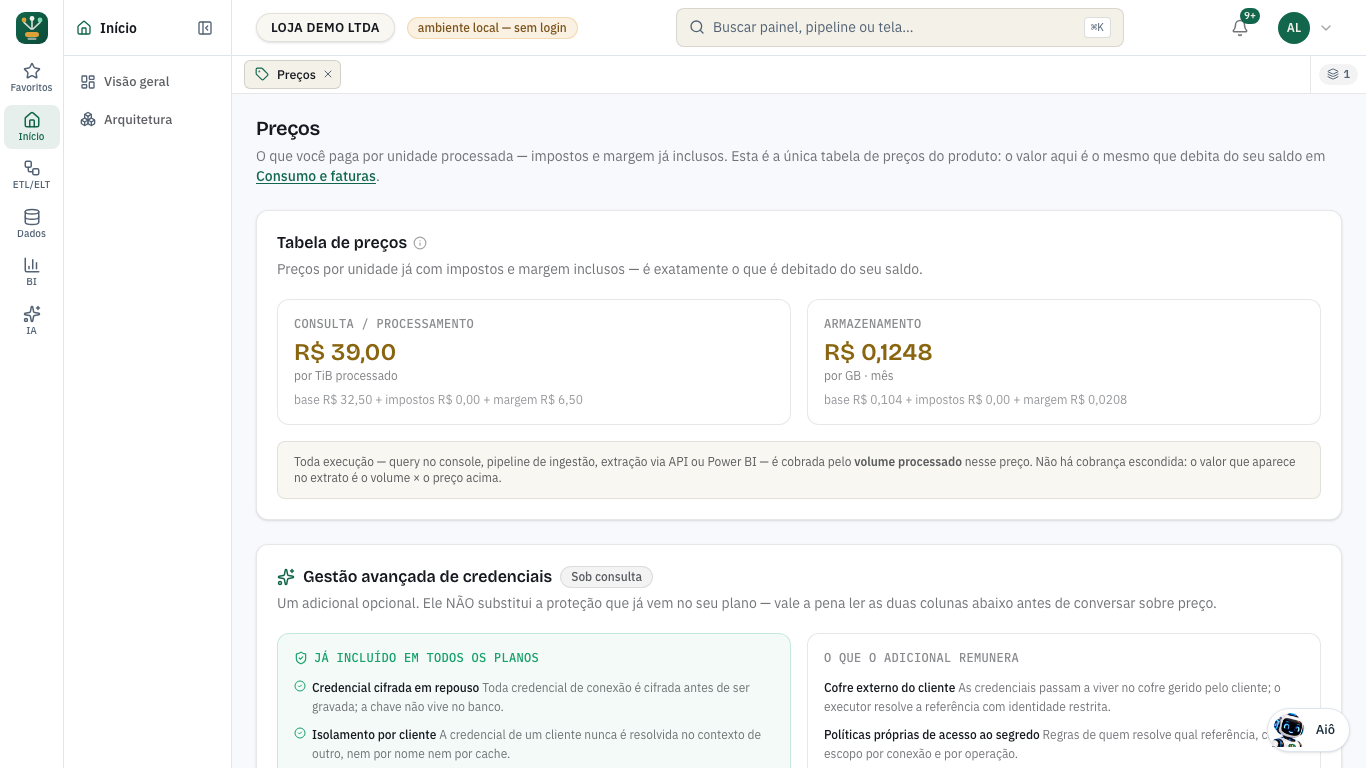Close the Preços tab
Viewport: 1366px width, 768px height.
tap(328, 74)
